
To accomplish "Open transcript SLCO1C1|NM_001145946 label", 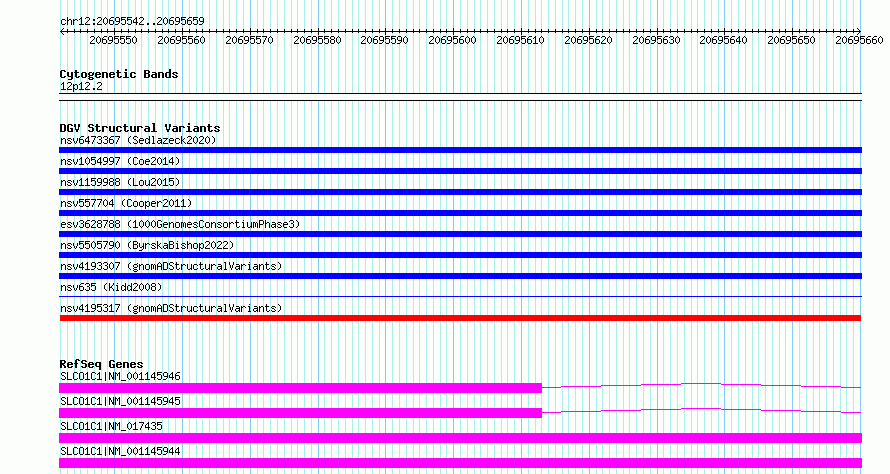I will coord(120,376).
